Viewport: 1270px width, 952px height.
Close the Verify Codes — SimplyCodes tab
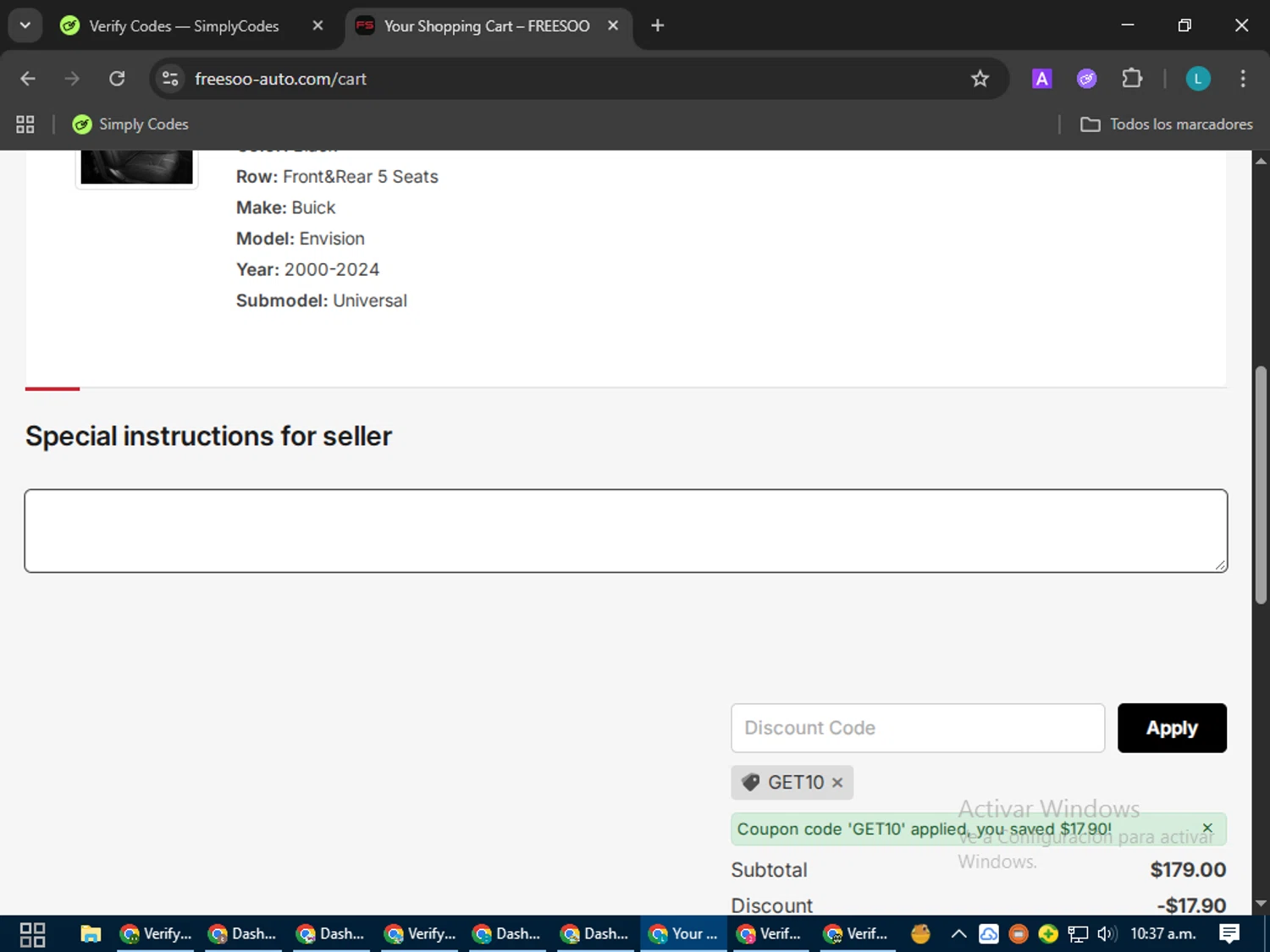tap(317, 25)
